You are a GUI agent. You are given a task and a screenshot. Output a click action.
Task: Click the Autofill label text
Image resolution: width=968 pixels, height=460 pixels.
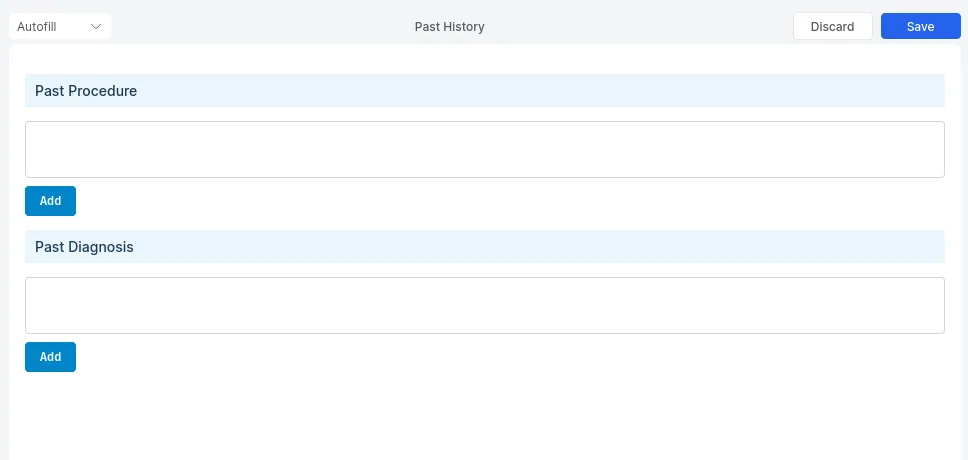[37, 27]
